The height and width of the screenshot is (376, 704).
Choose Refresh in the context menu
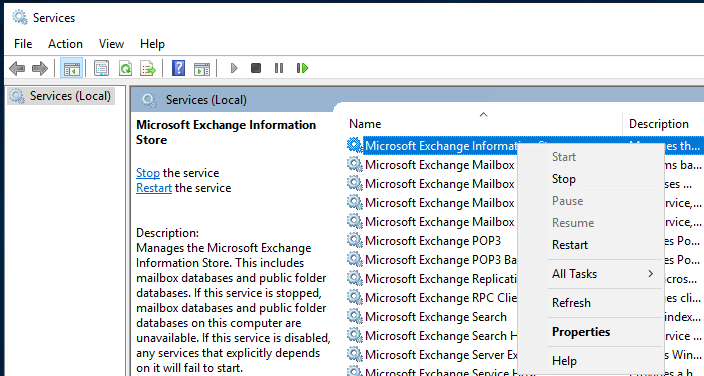tap(590, 303)
